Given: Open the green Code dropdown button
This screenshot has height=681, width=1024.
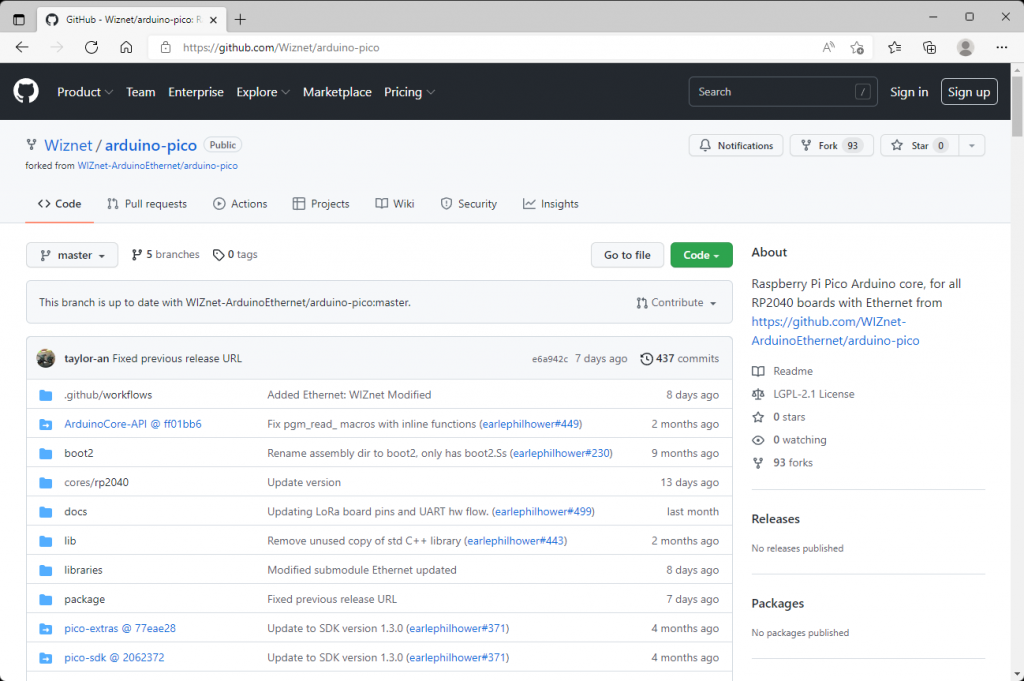Looking at the screenshot, I should pyautogui.click(x=701, y=255).
